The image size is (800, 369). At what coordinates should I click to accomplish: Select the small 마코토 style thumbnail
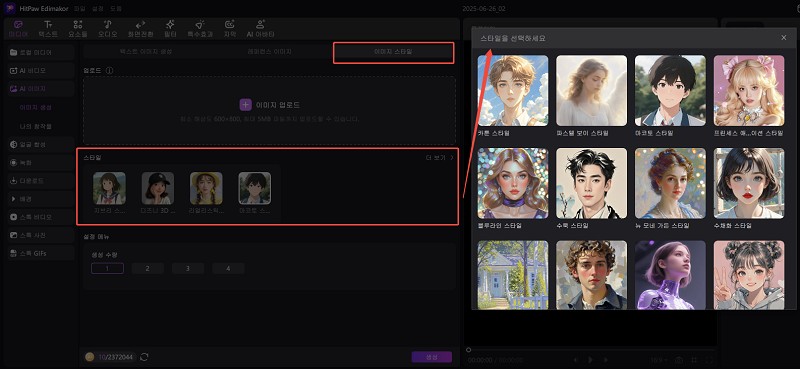point(255,188)
